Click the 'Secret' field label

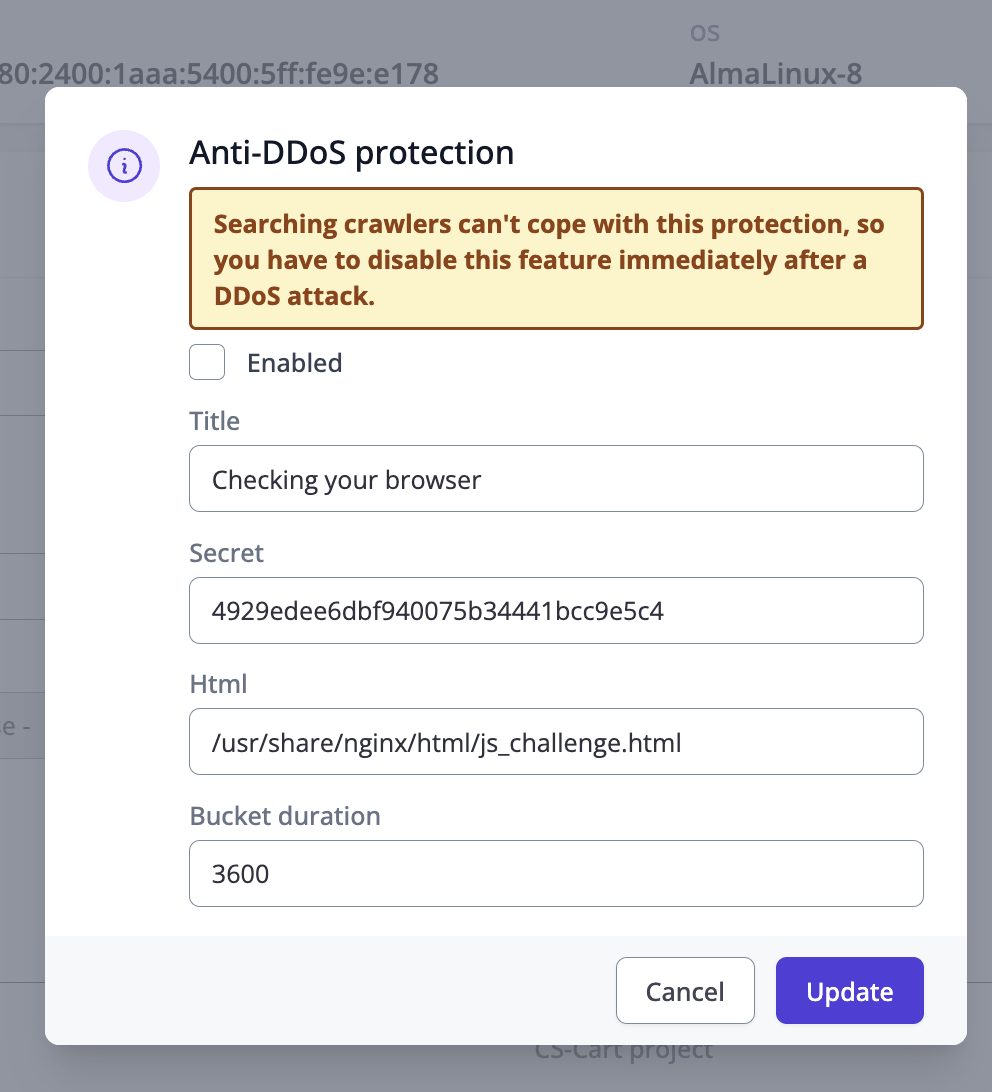pyautogui.click(x=227, y=553)
